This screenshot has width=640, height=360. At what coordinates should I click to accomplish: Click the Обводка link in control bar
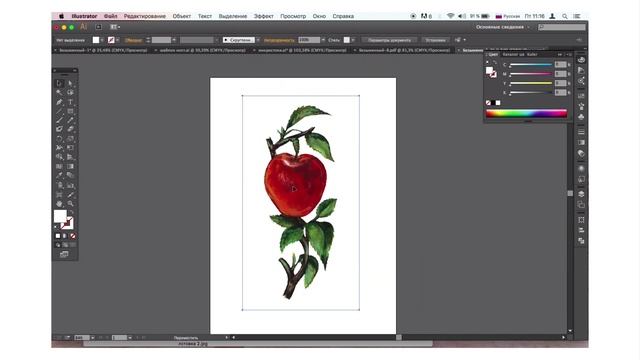(133, 40)
